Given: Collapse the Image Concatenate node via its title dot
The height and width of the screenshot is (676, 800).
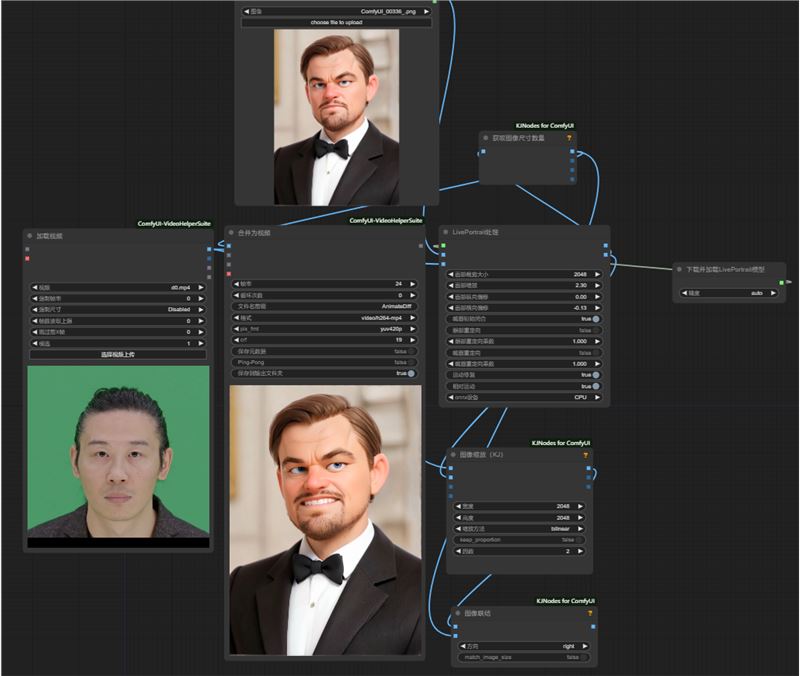Looking at the screenshot, I should click(x=458, y=613).
